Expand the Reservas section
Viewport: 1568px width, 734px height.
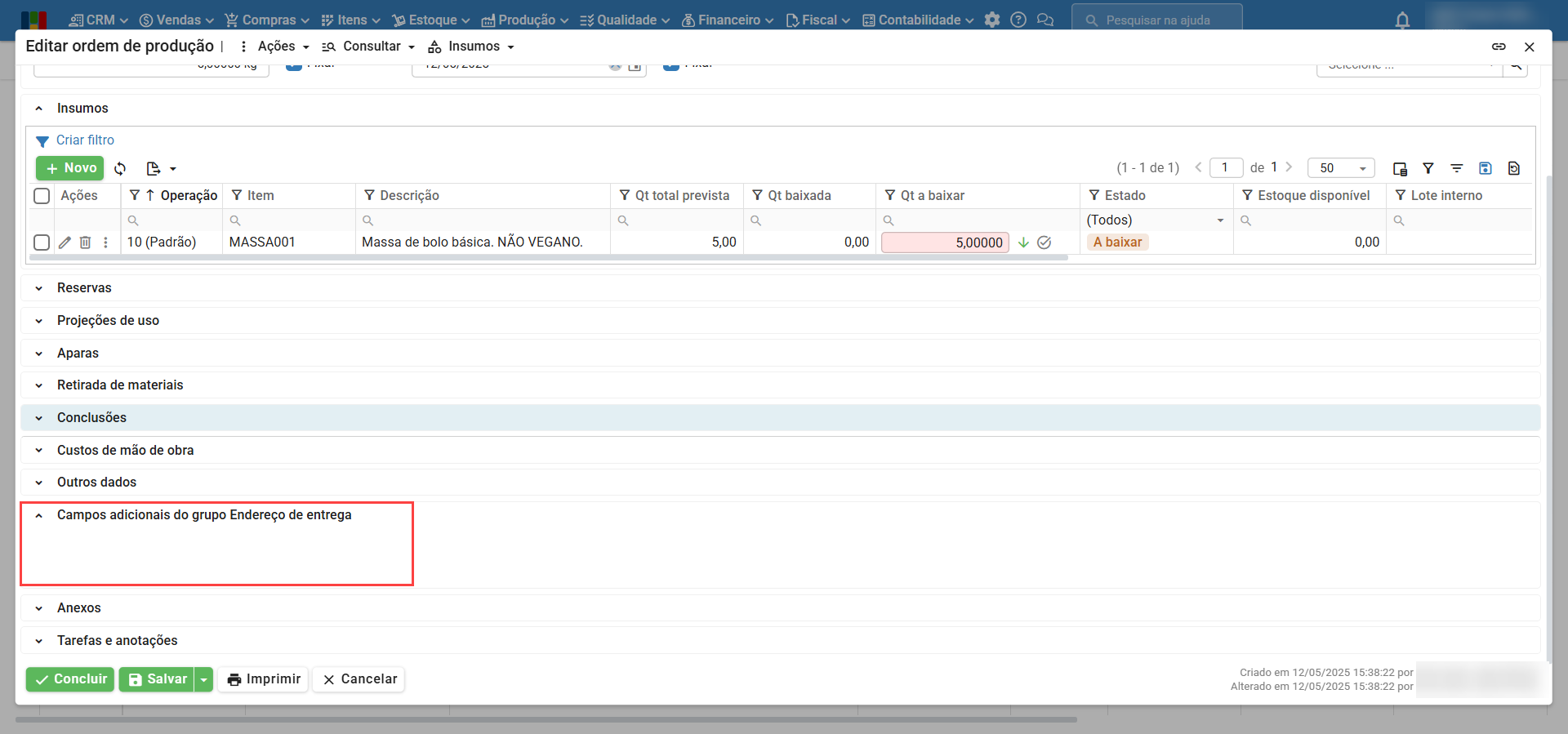coord(38,288)
